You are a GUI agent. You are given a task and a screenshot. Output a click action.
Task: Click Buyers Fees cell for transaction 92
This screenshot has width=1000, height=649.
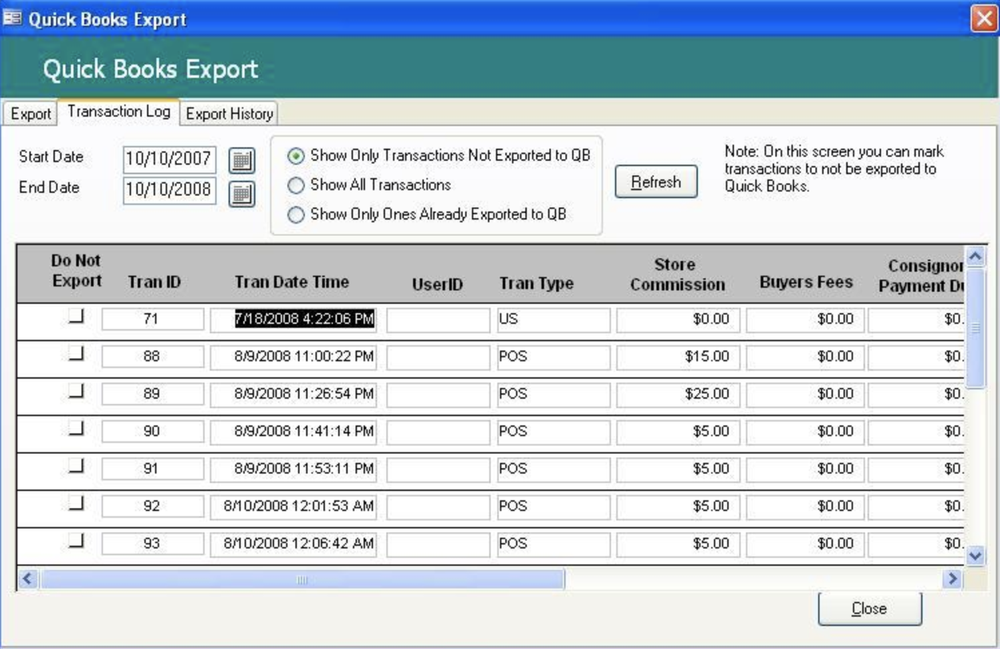click(805, 508)
